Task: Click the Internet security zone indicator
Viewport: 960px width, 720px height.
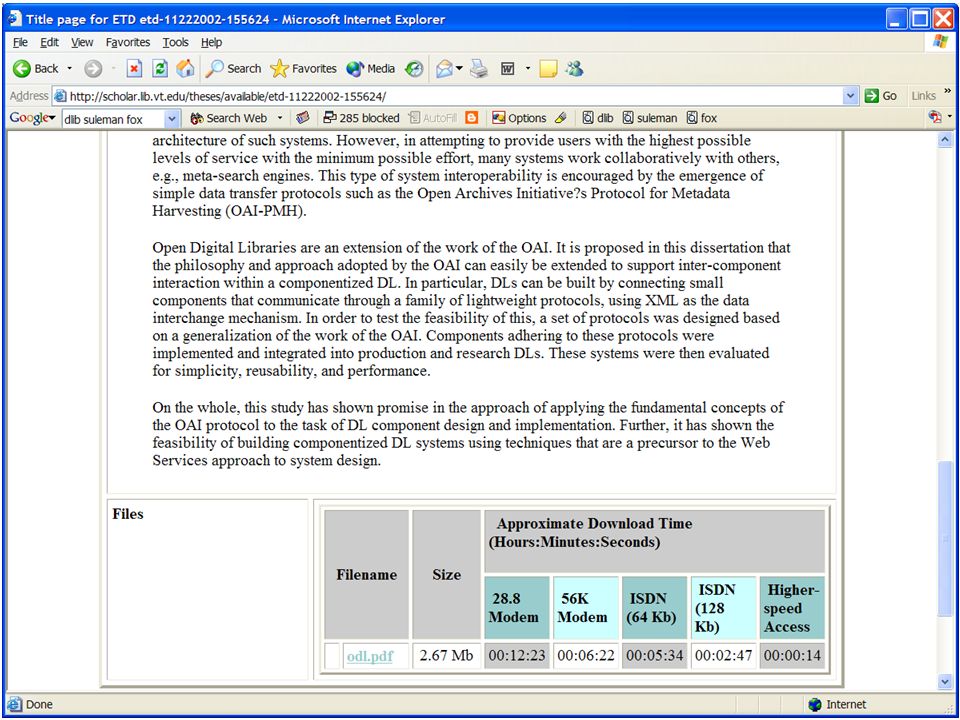Action: point(837,705)
